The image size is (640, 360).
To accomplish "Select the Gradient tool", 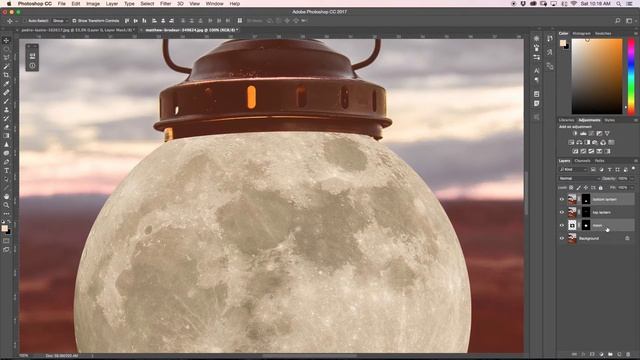I will [x=6, y=136].
